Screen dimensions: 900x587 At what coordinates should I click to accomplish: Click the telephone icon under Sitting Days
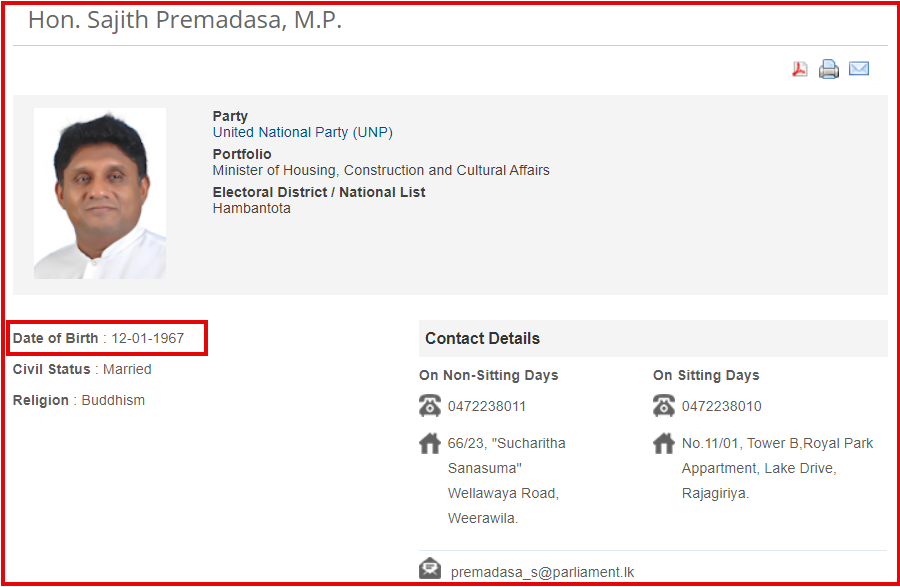[664, 405]
